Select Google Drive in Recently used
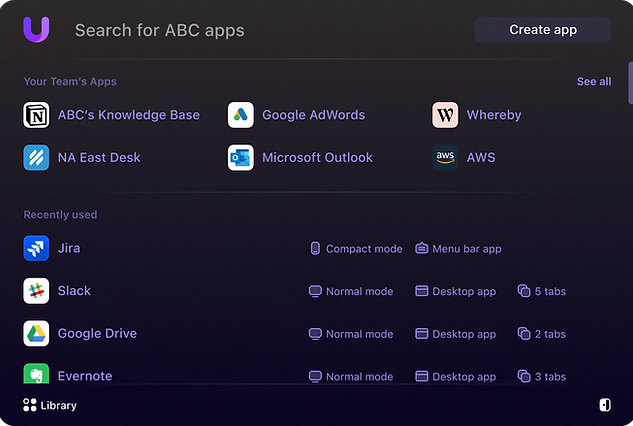633x426 pixels. pos(97,334)
